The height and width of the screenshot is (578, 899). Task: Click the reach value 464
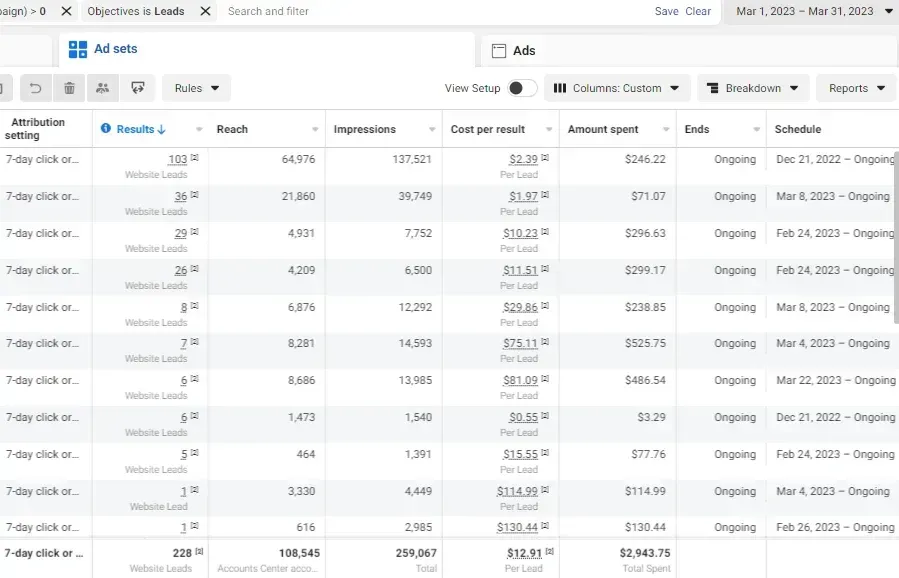306,454
